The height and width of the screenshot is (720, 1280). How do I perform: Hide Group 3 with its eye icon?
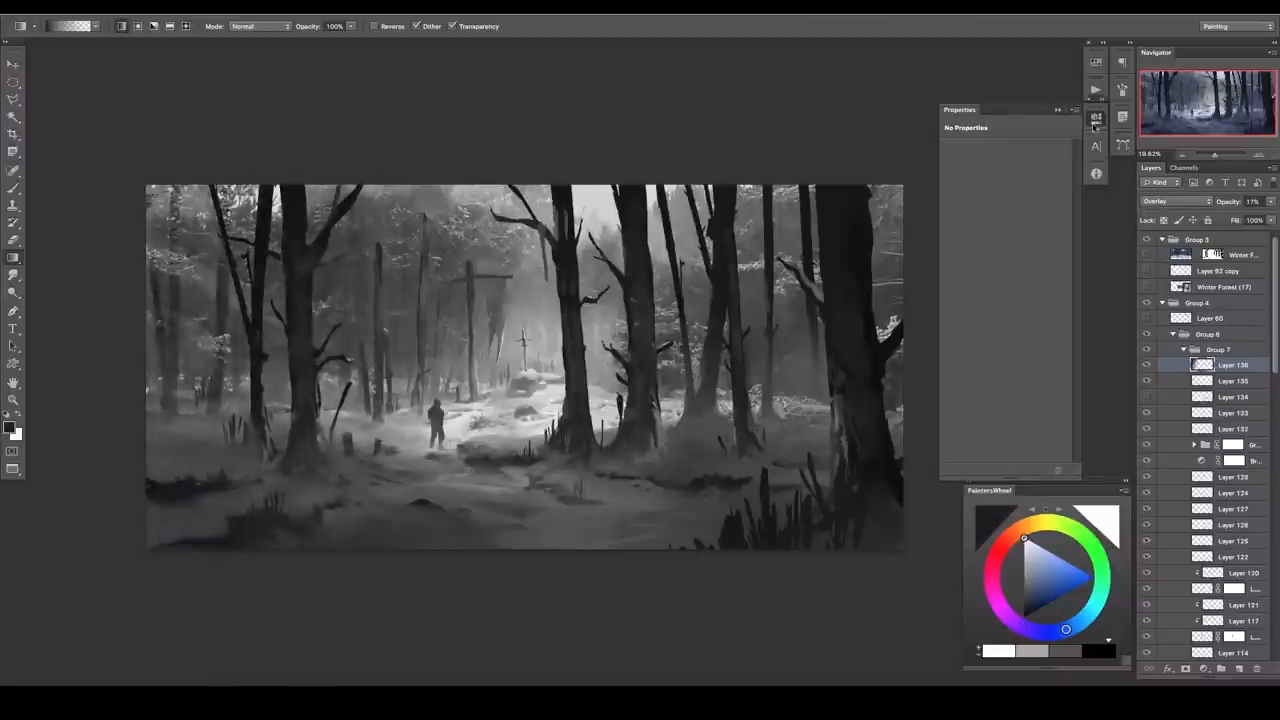click(x=1146, y=240)
